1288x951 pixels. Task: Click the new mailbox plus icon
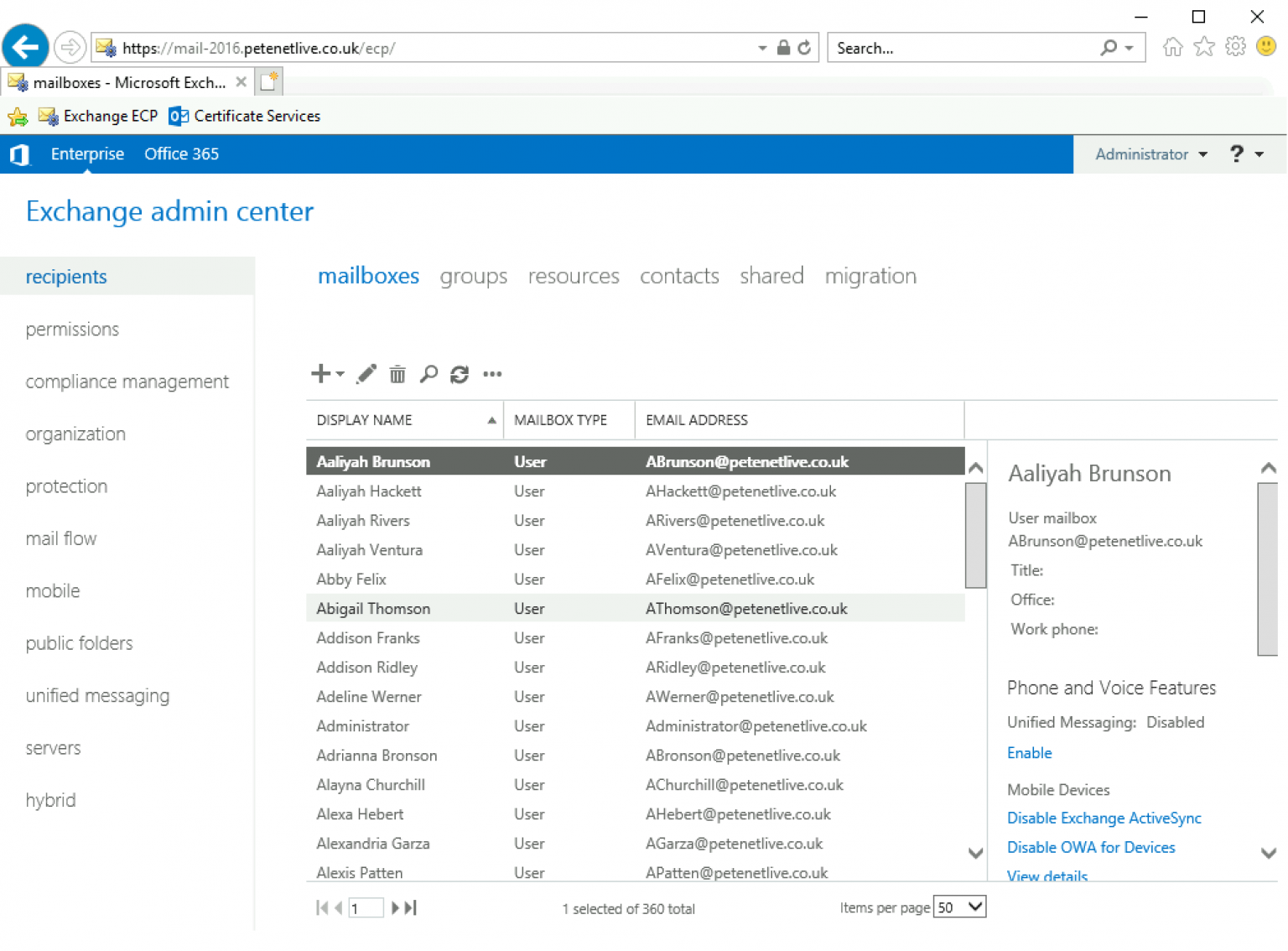coord(321,373)
